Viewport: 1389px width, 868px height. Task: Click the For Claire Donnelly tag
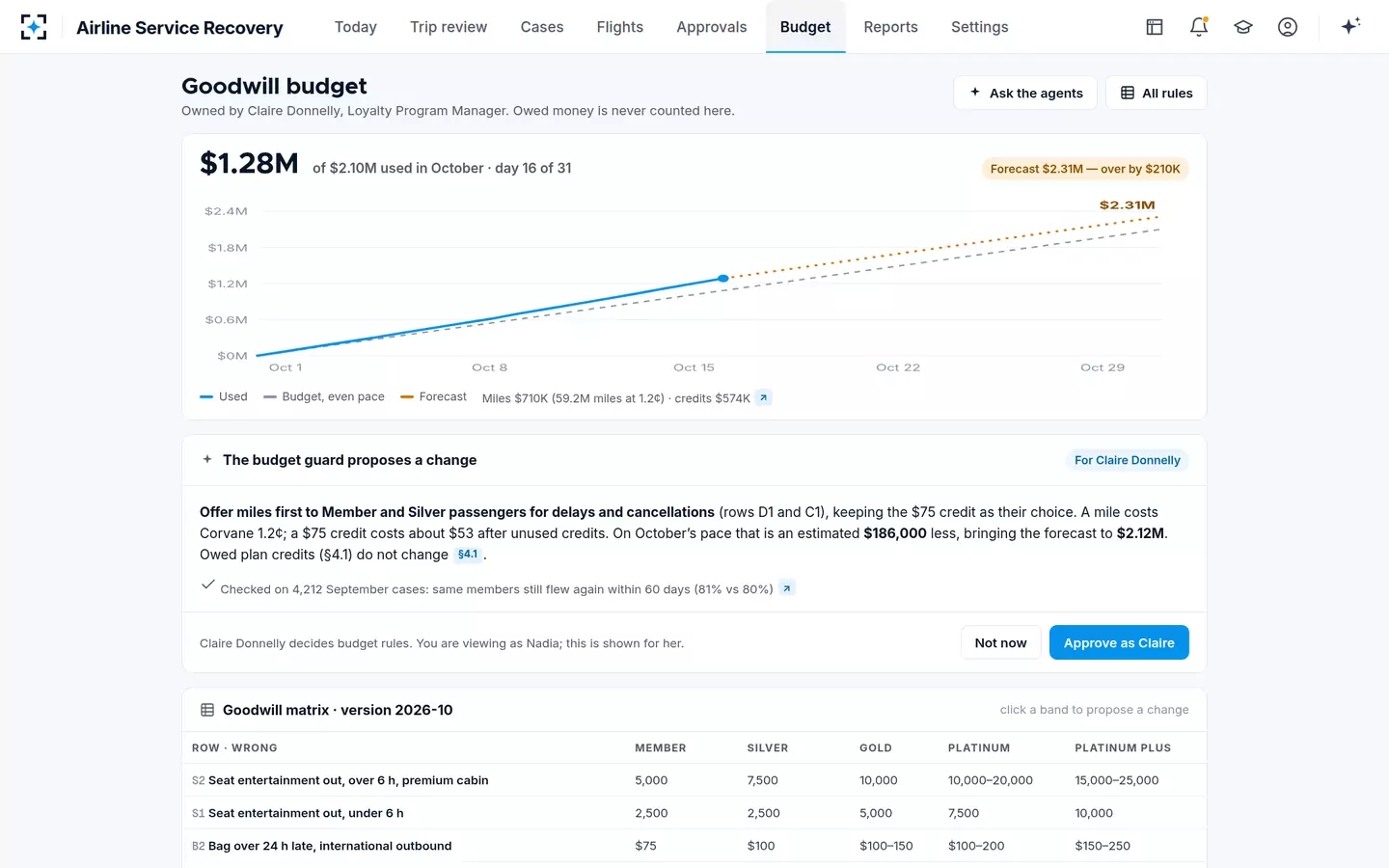point(1127,460)
